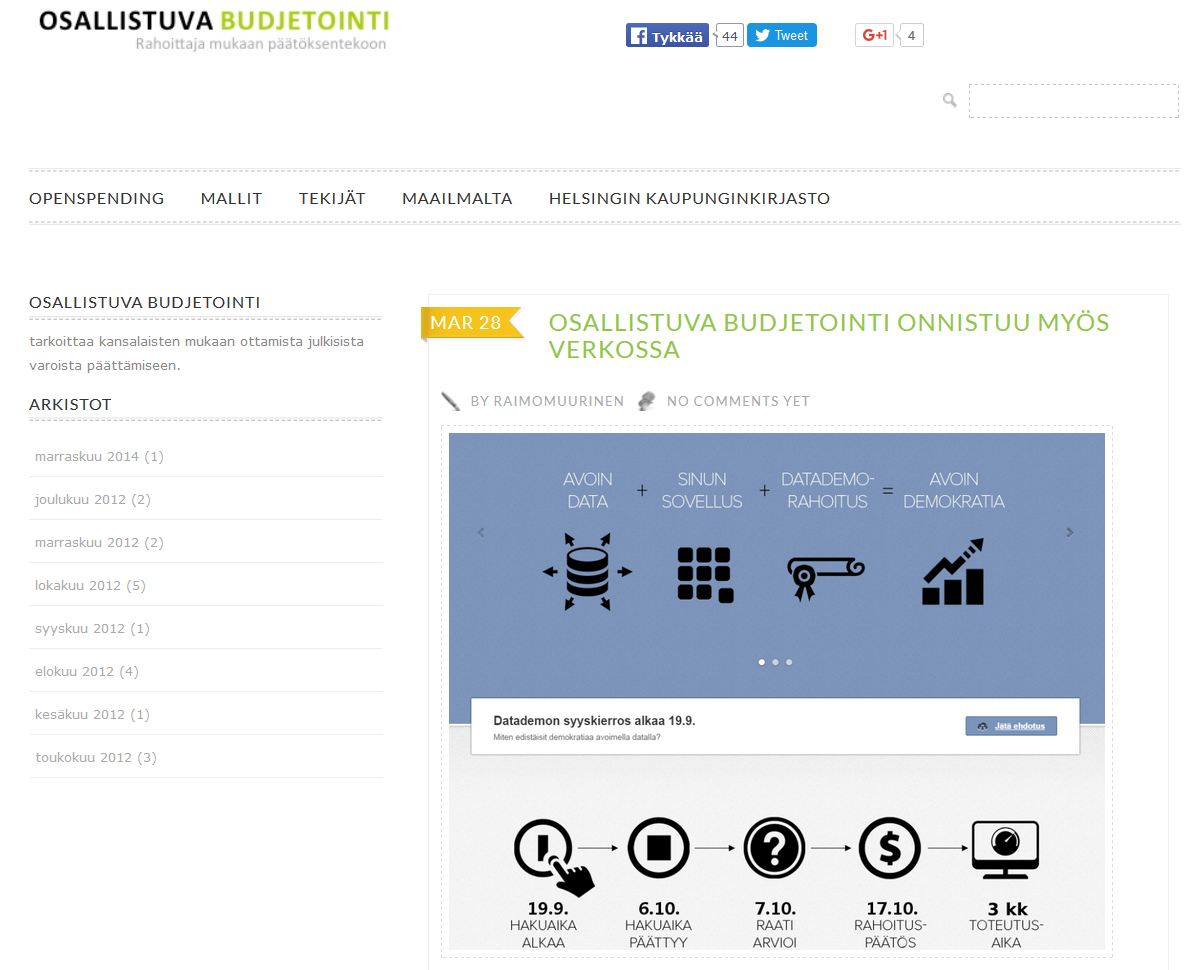
Task: Click the Raati arvioi question mark icon
Action: click(x=774, y=848)
